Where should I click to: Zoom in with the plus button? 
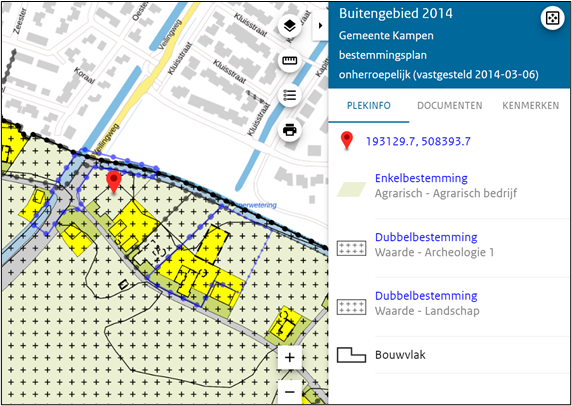(290, 358)
